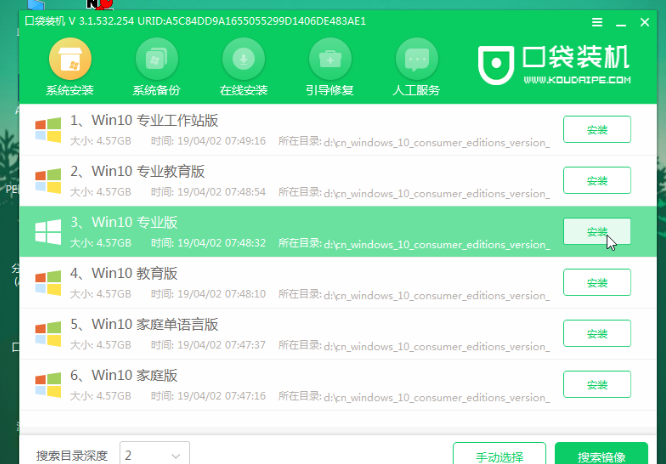Viewport: 666px width, 464px height.
Task: Click Windows logo of Win10 专业教育版 row
Action: [48, 181]
